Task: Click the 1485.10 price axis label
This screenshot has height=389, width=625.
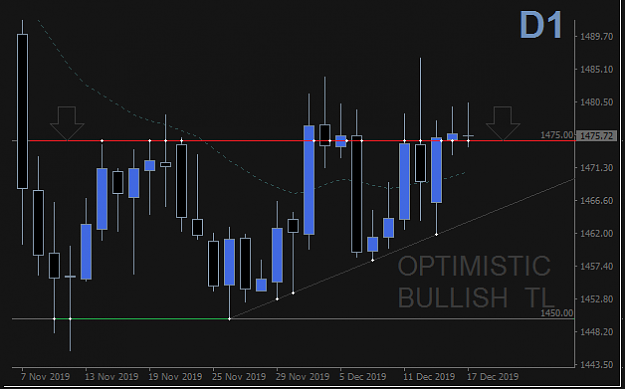Action: 597,70
